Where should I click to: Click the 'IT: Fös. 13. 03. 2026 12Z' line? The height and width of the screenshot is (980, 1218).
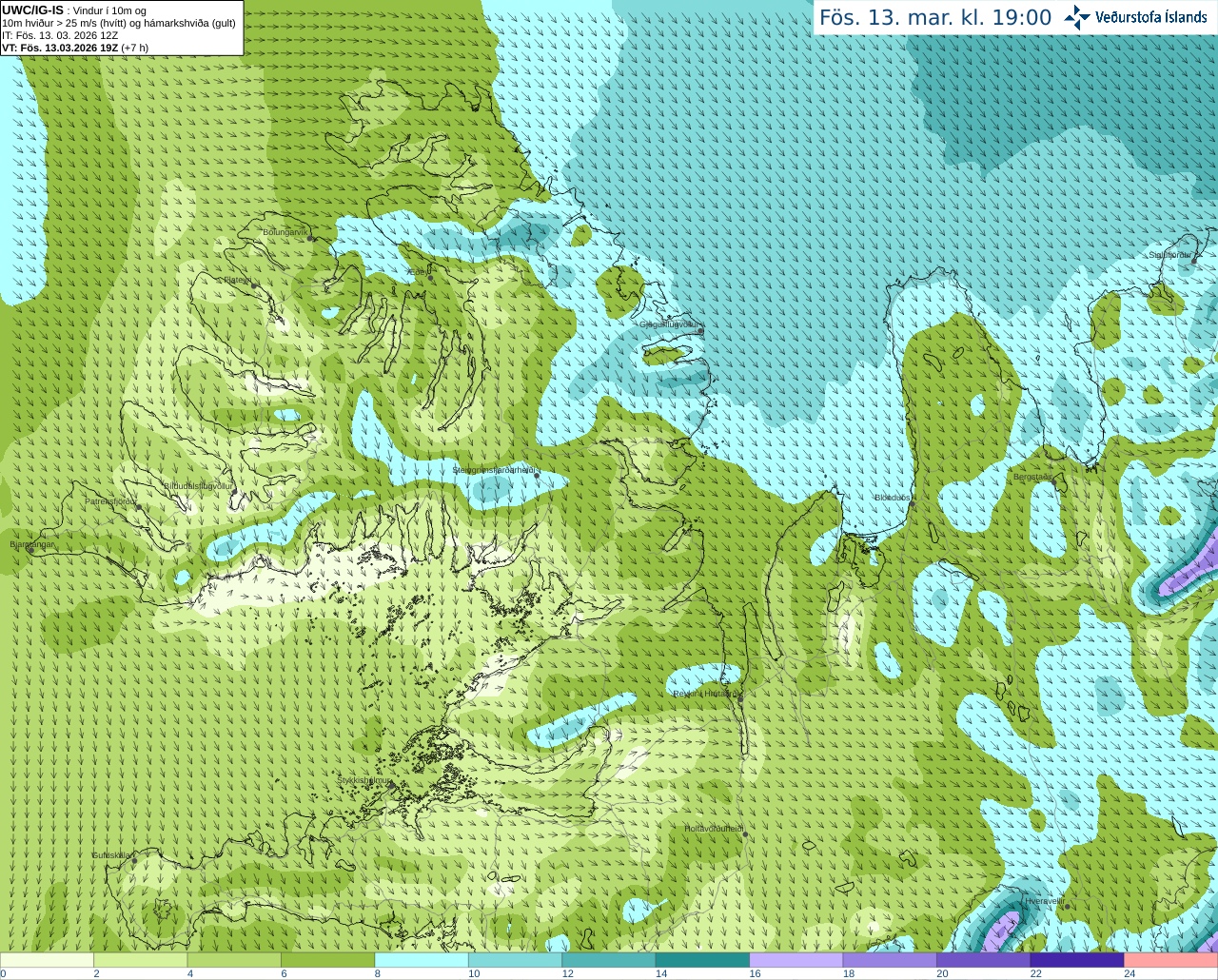tap(60, 35)
